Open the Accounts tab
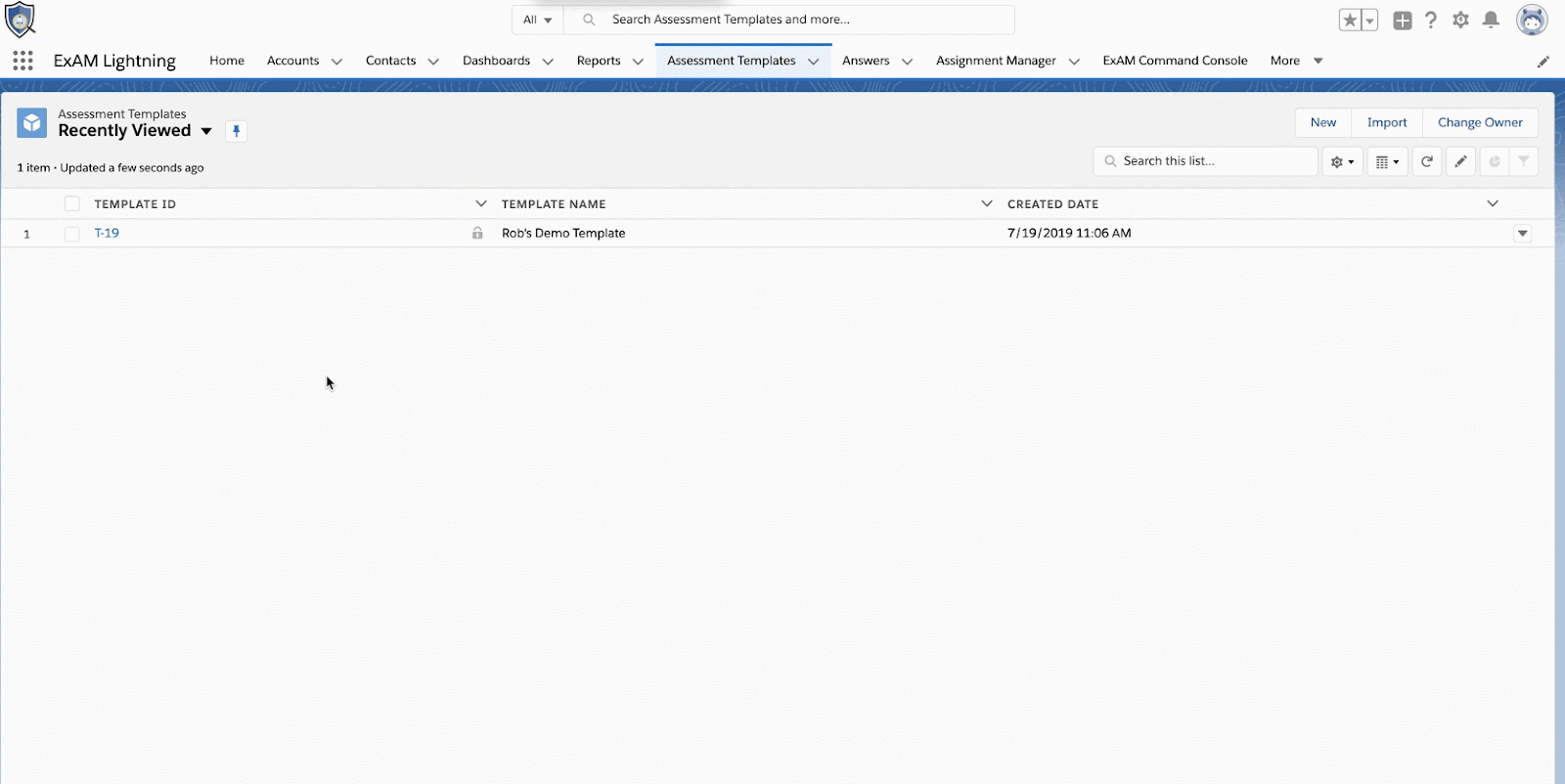 (293, 61)
